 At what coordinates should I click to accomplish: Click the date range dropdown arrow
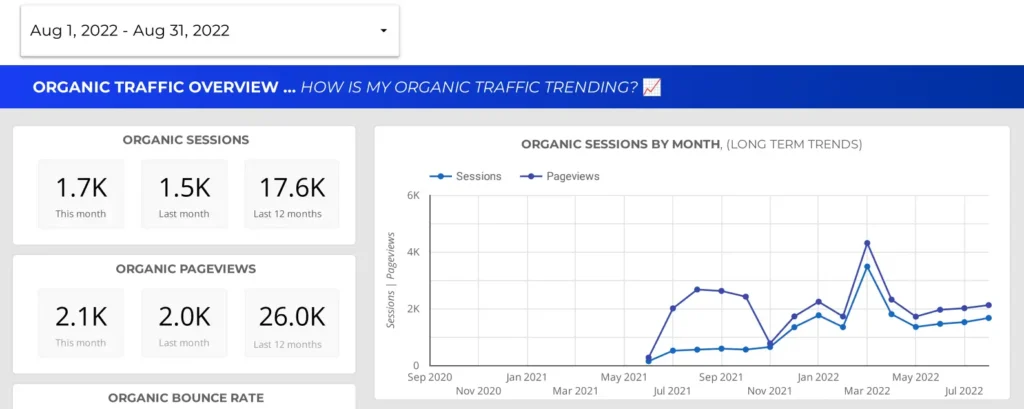(x=383, y=31)
